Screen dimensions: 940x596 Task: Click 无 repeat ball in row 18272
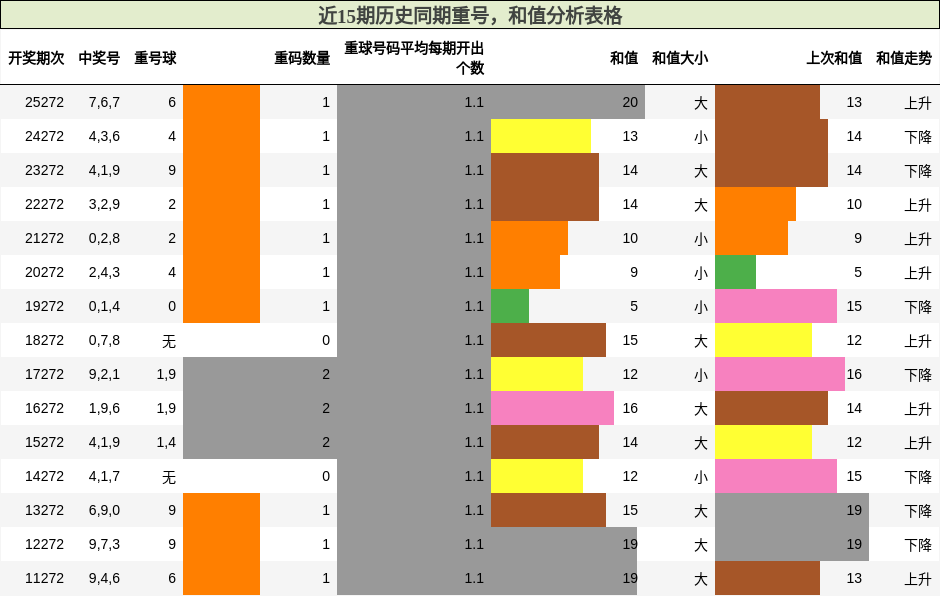(169, 341)
